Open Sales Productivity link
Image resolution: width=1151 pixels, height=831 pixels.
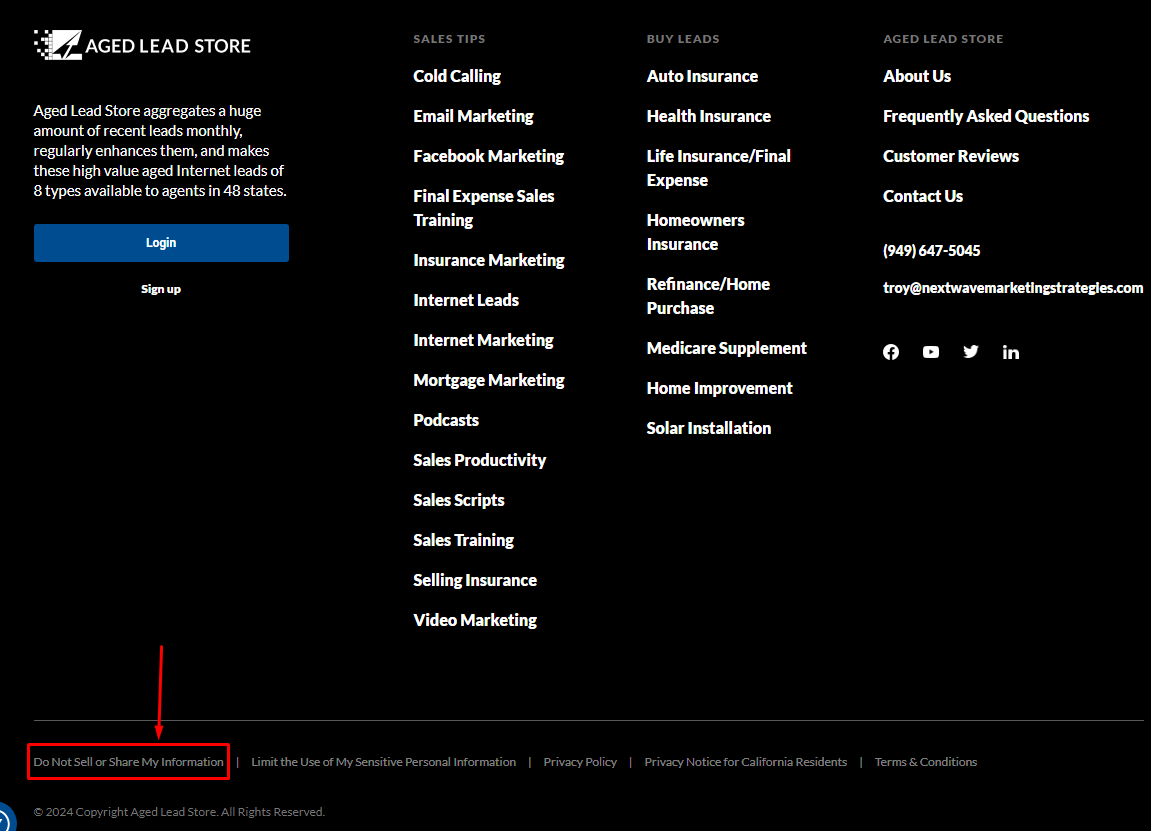(x=479, y=460)
